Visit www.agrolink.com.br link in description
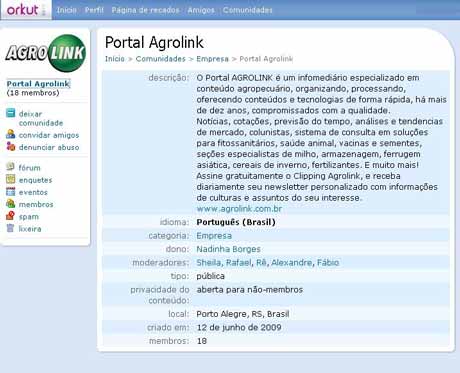The width and height of the screenshot is (460, 373). [239, 209]
